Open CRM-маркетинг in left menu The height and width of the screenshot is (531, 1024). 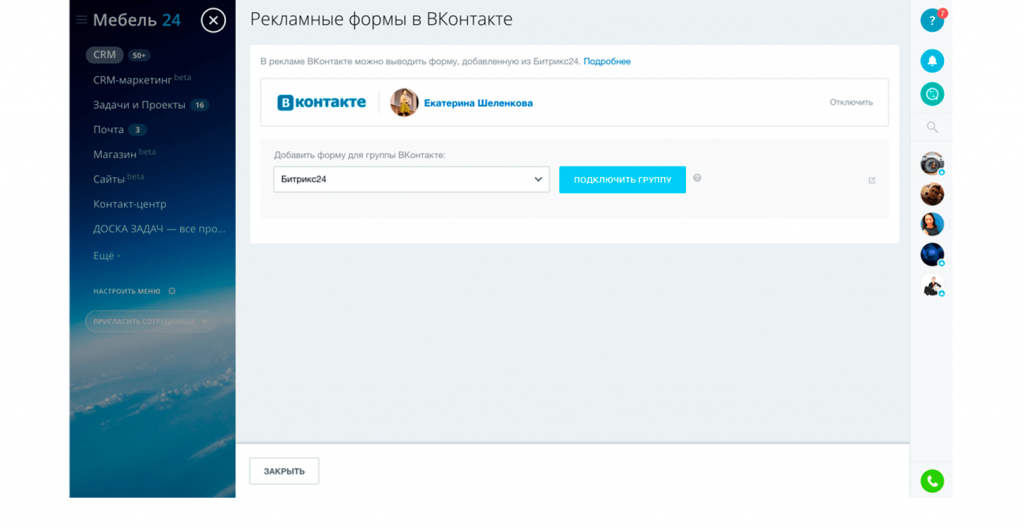click(x=132, y=80)
